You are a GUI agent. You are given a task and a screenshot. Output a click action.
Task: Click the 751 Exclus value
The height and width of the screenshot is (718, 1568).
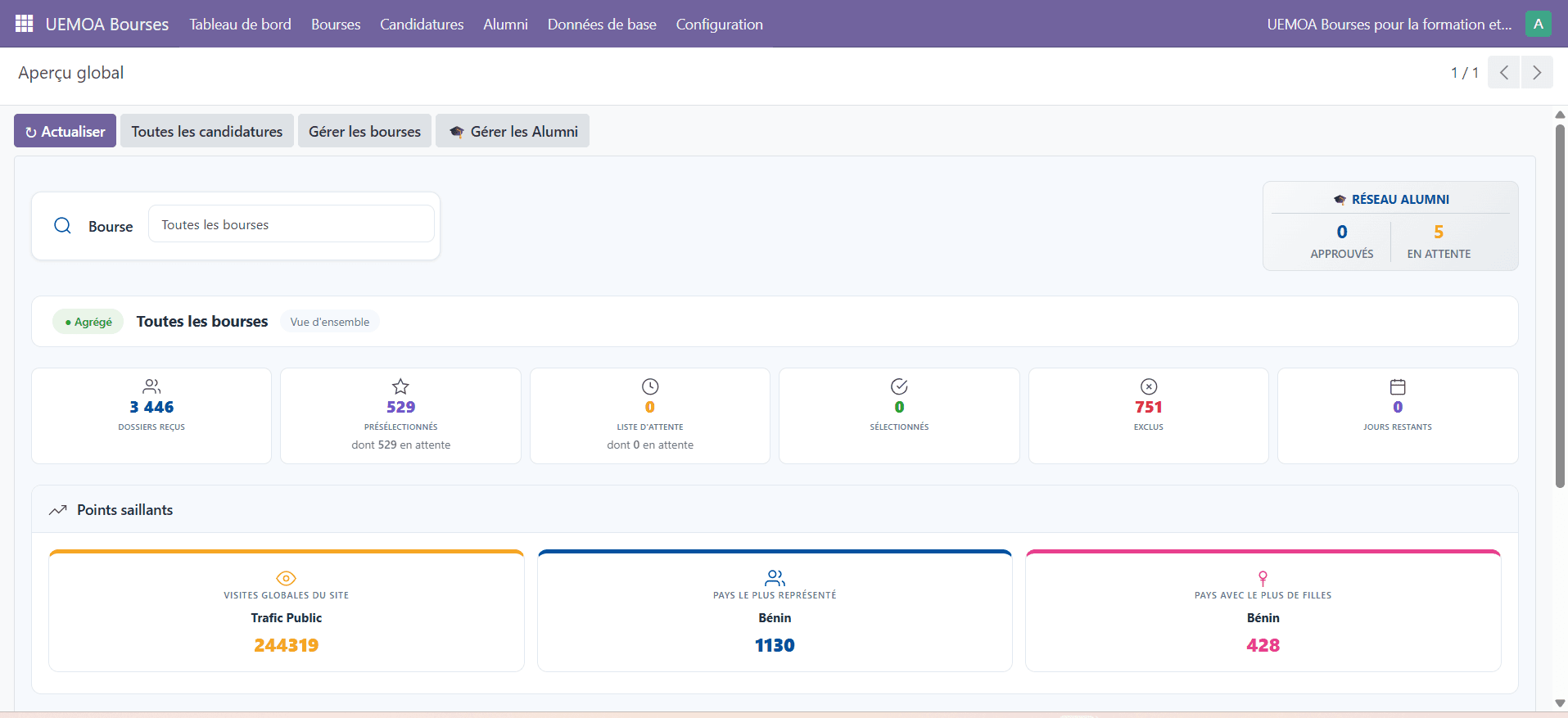(1149, 407)
